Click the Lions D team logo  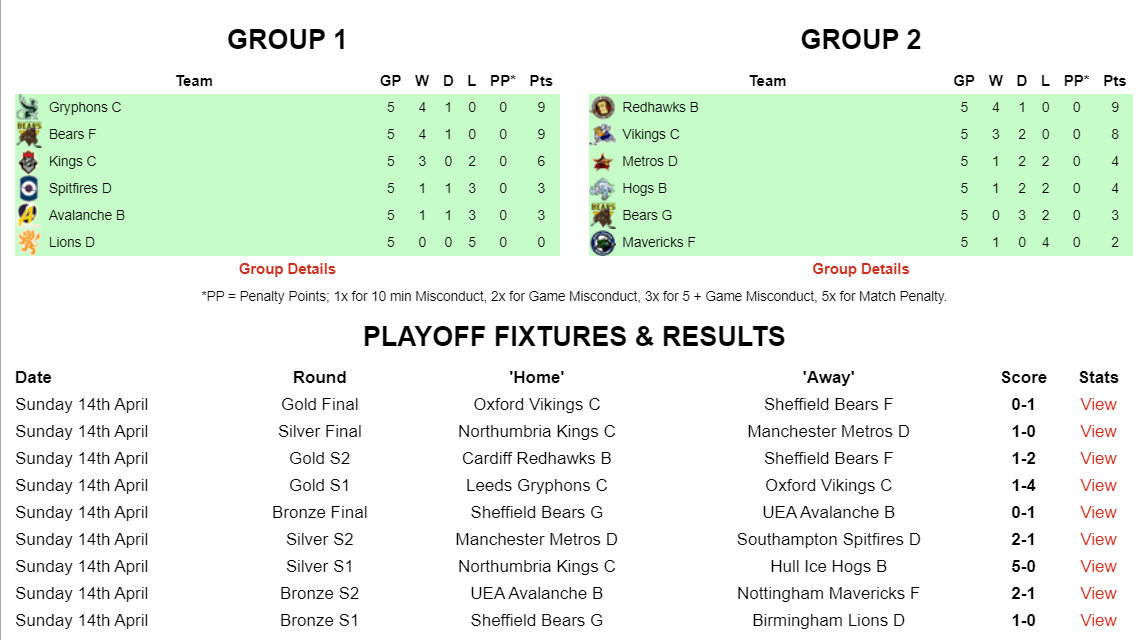pos(29,242)
